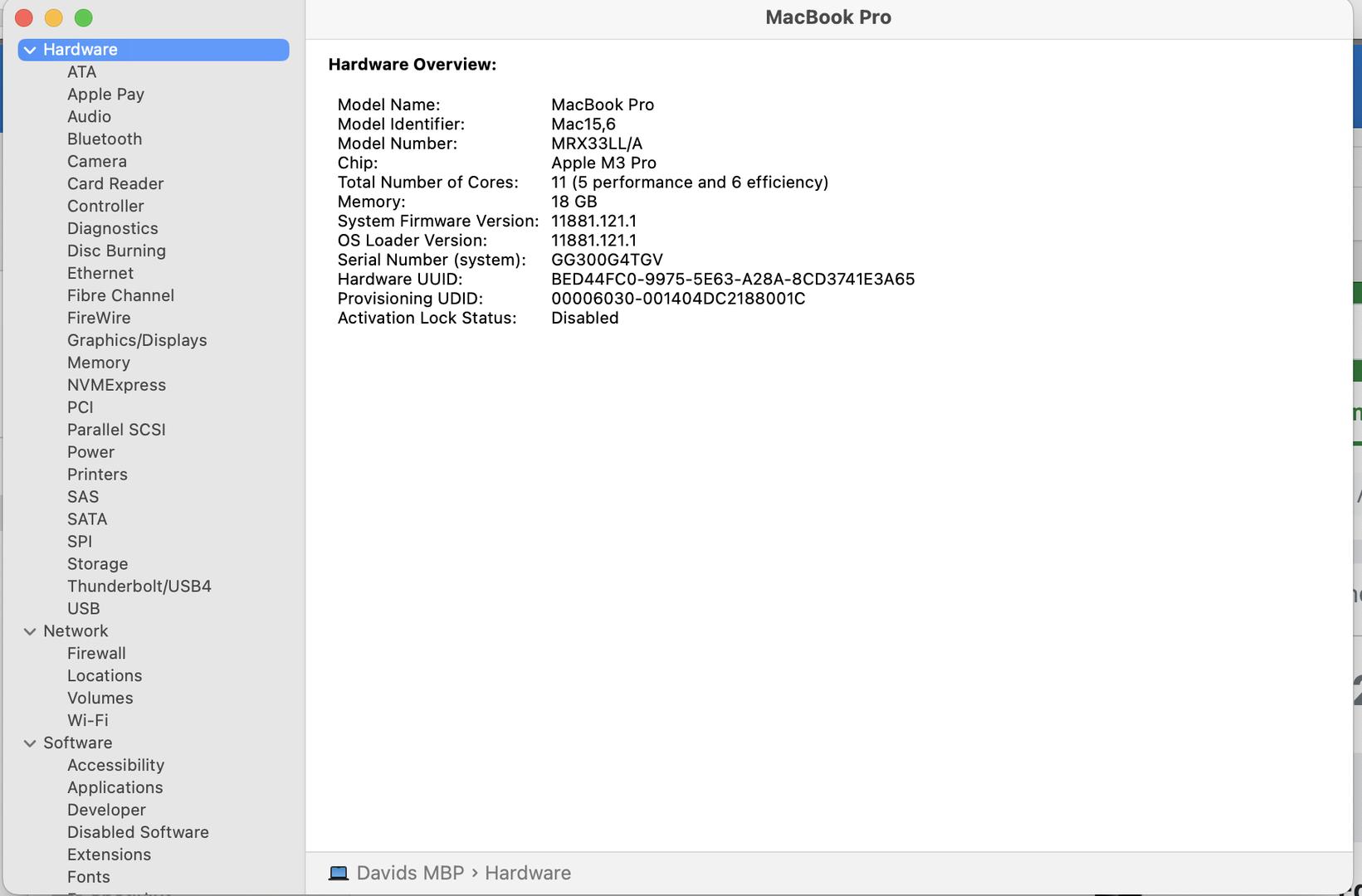Image resolution: width=1362 pixels, height=896 pixels.
Task: Click the Model Identifier Mac15,6
Action: point(583,125)
